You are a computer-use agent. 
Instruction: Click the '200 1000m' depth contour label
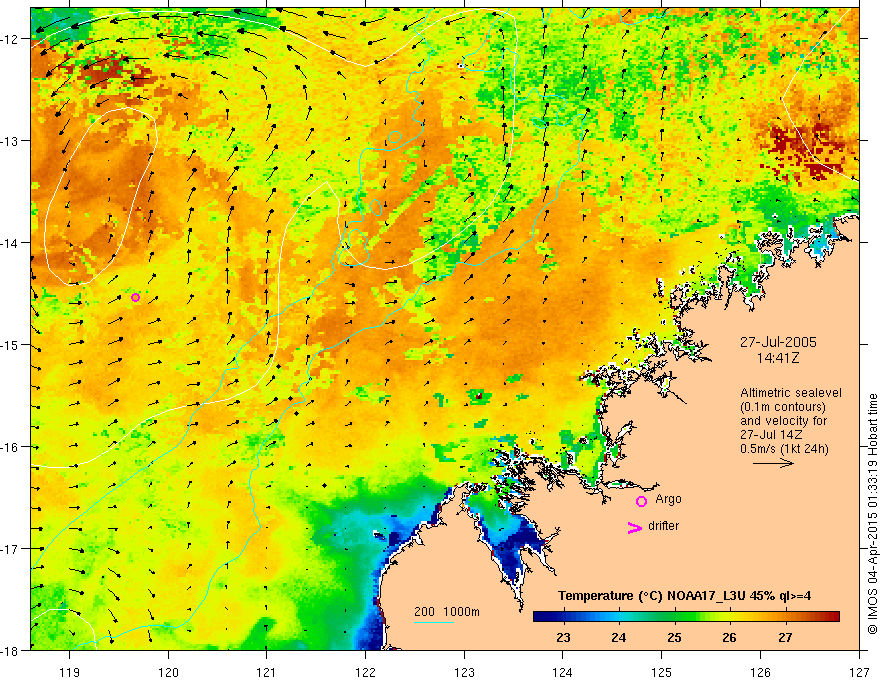pos(447,612)
